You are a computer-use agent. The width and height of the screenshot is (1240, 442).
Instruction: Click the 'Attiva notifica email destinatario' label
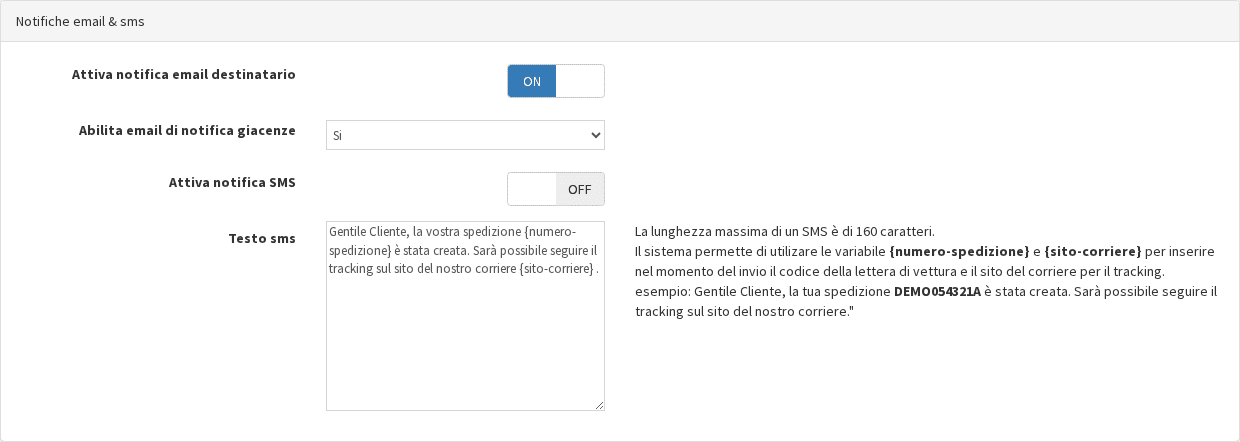click(183, 74)
